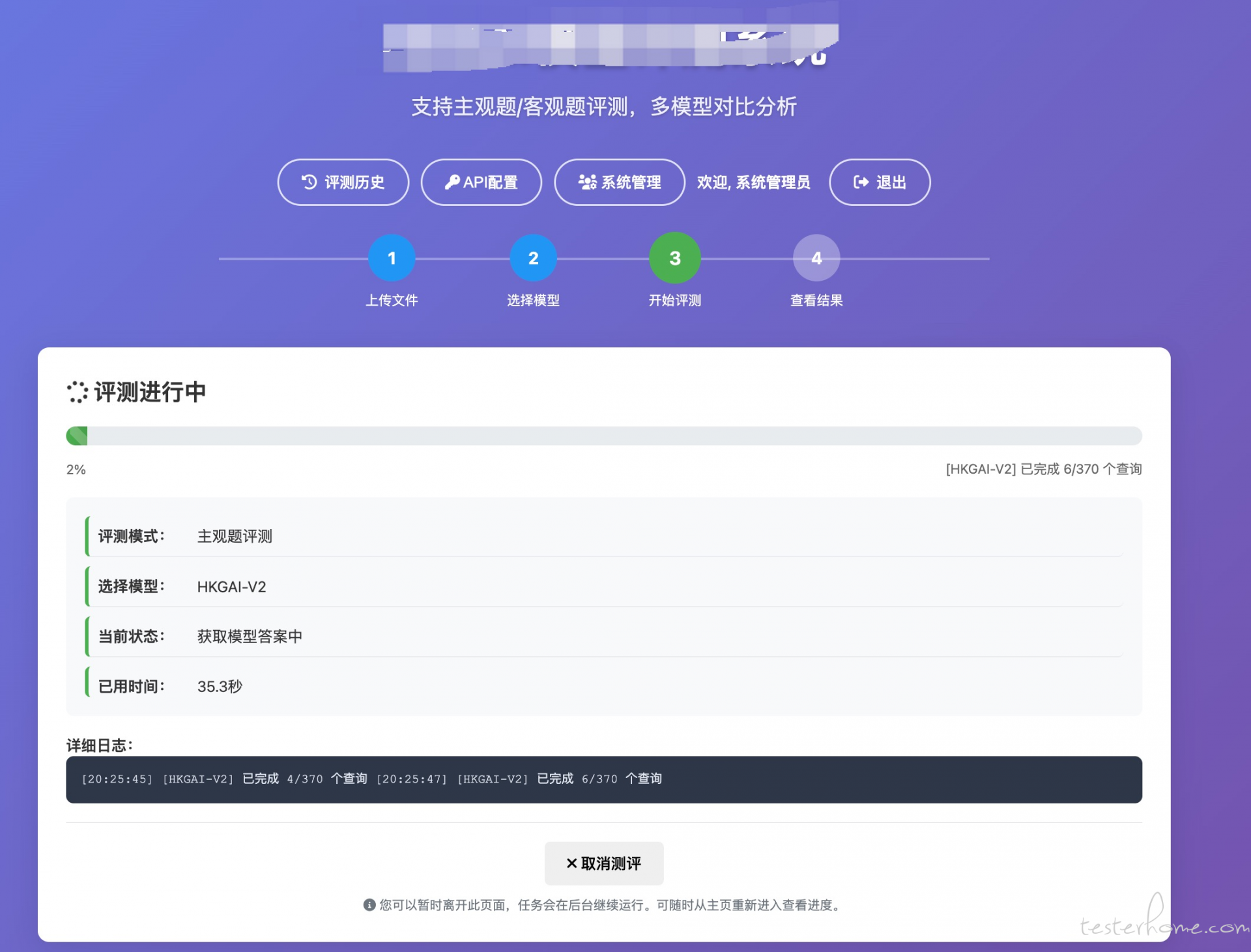
Task: Click the key icon in API配置
Action: (x=452, y=182)
